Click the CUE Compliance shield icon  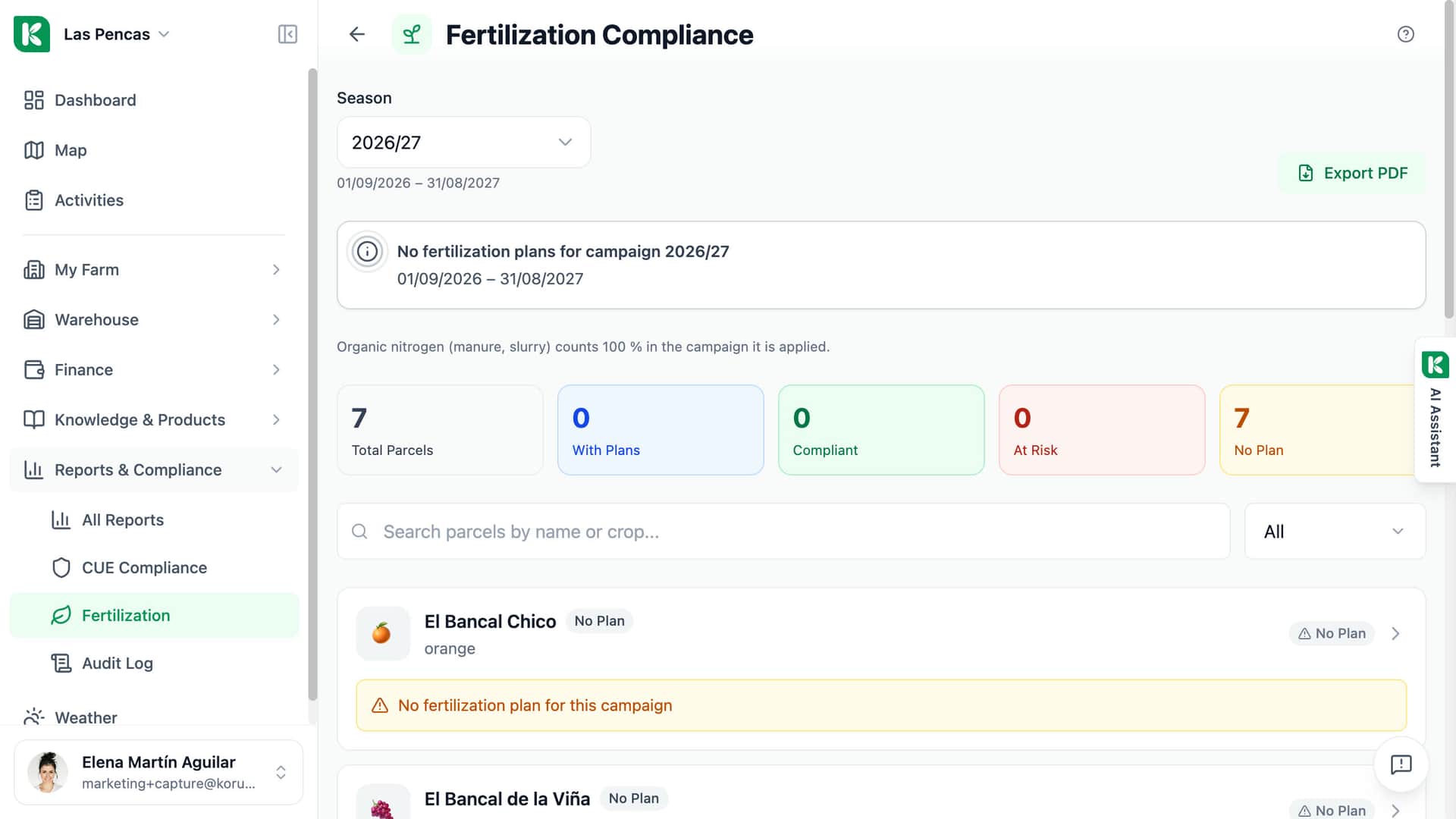(x=61, y=568)
